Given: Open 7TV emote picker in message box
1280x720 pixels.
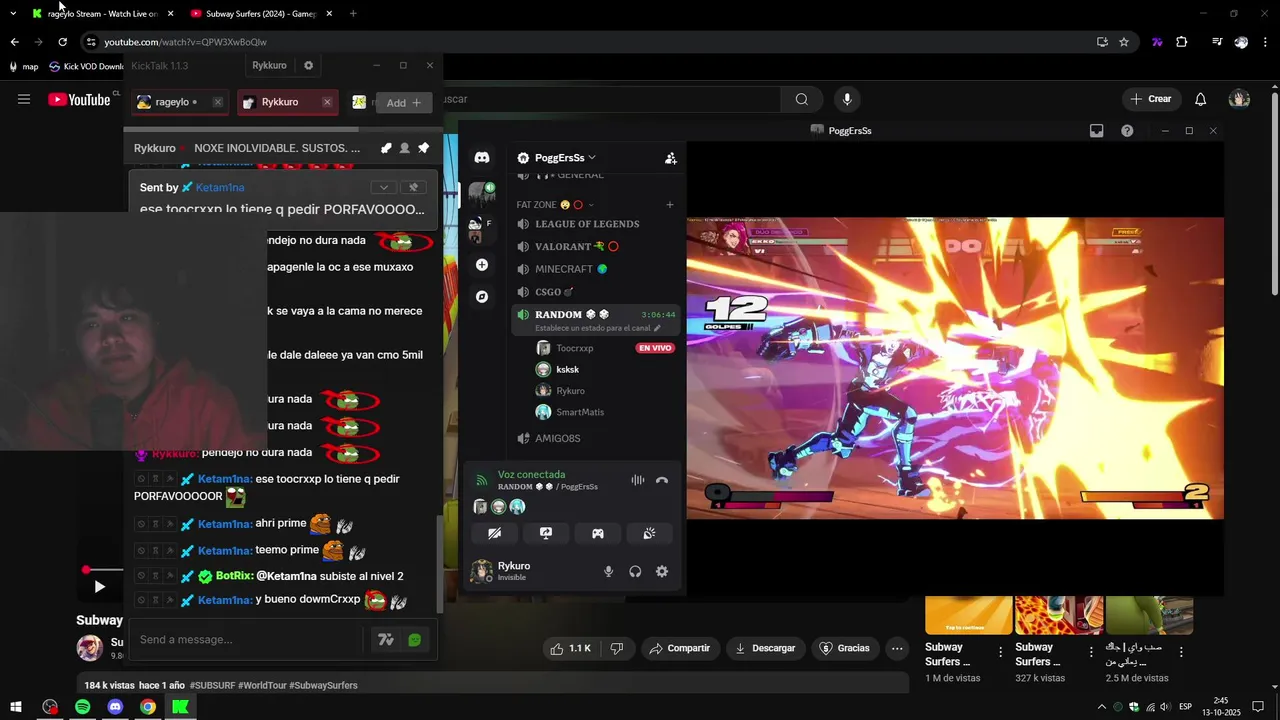Looking at the screenshot, I should 386,640.
